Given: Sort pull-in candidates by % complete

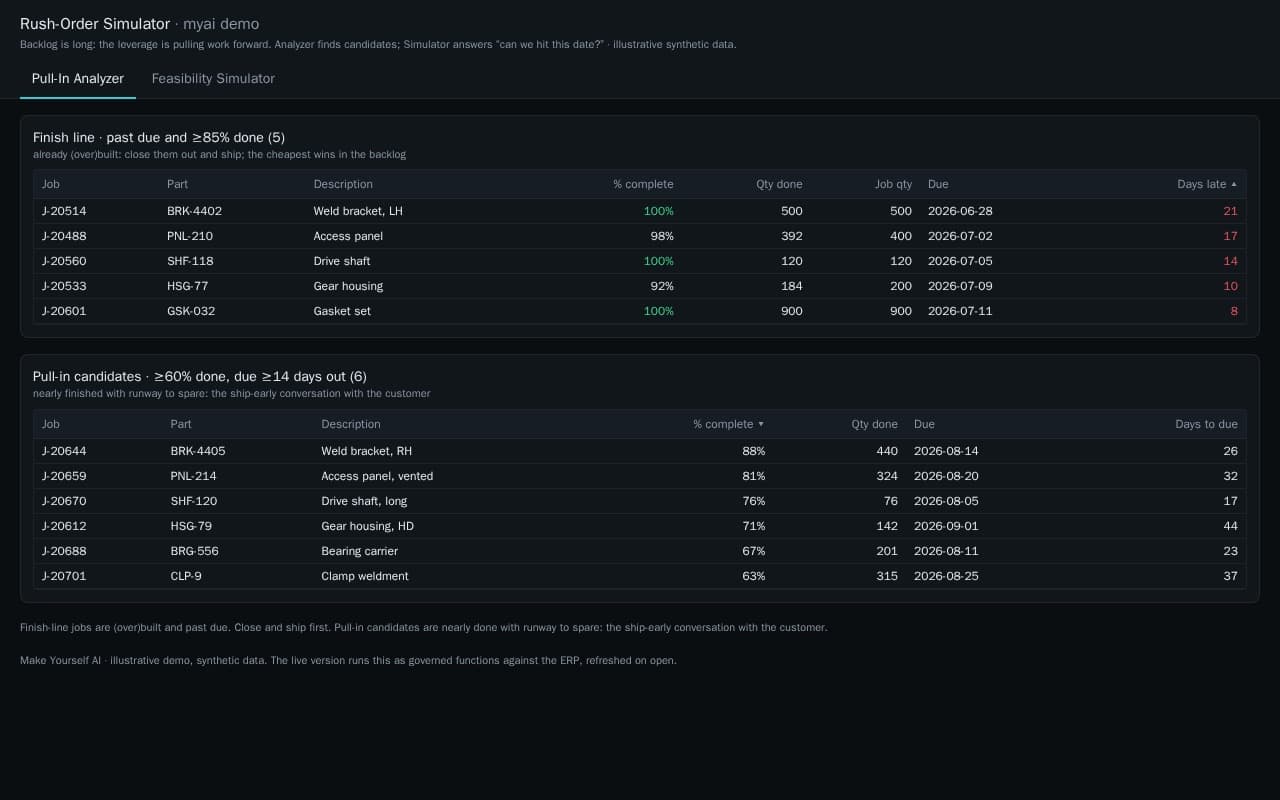Looking at the screenshot, I should [728, 424].
